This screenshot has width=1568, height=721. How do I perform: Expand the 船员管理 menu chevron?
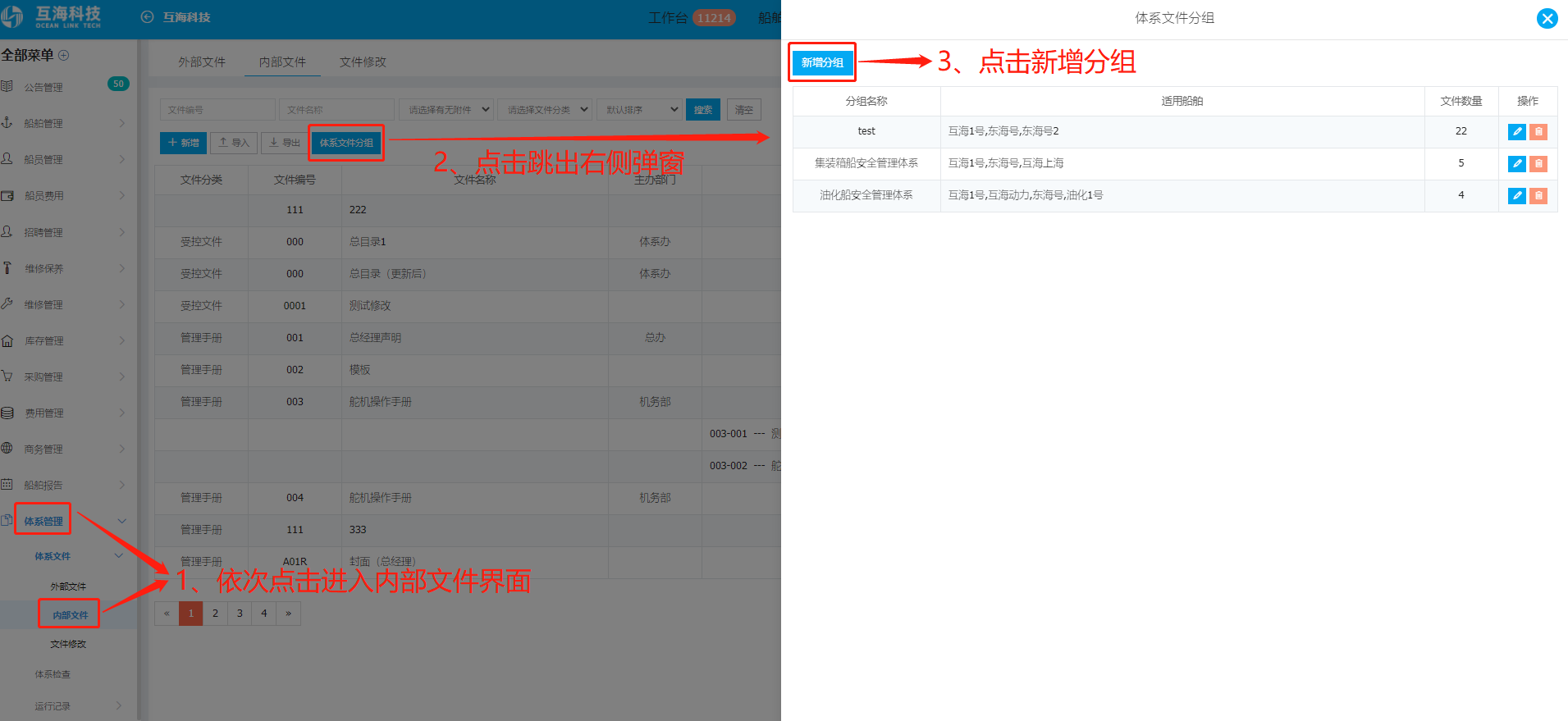pos(122,159)
